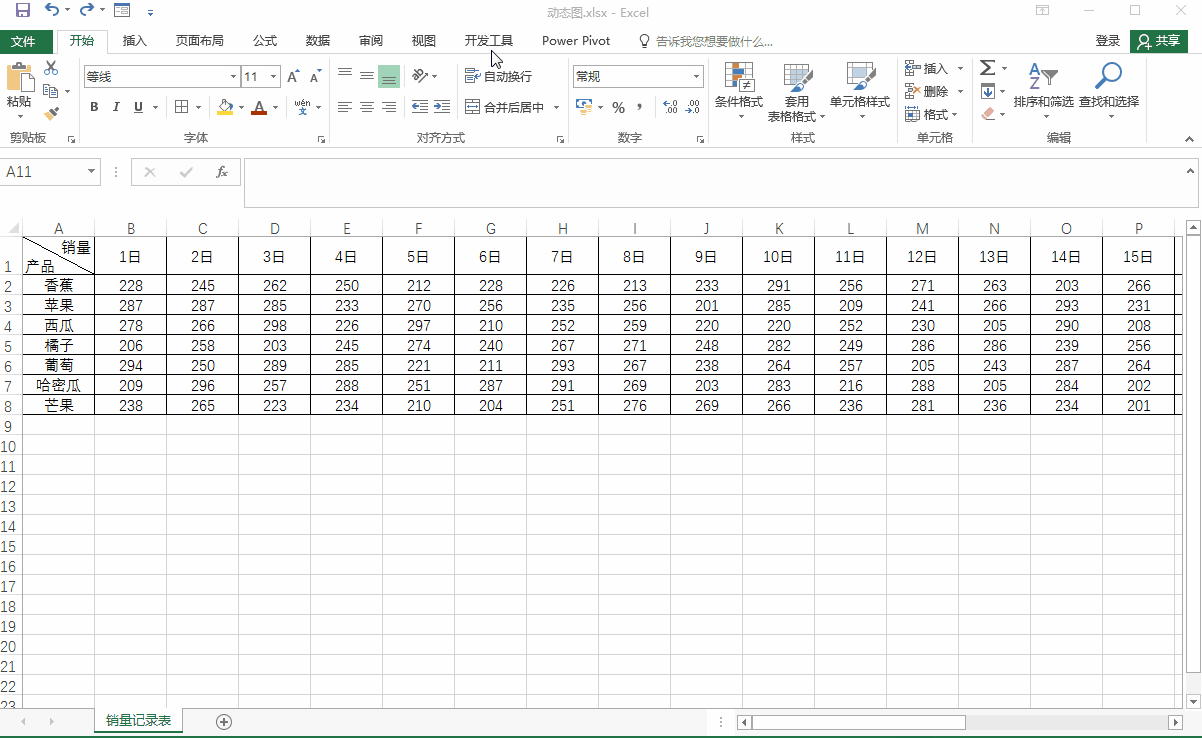Select the 销量记录表 sheet tab
The height and width of the screenshot is (738, 1202).
(x=138, y=721)
